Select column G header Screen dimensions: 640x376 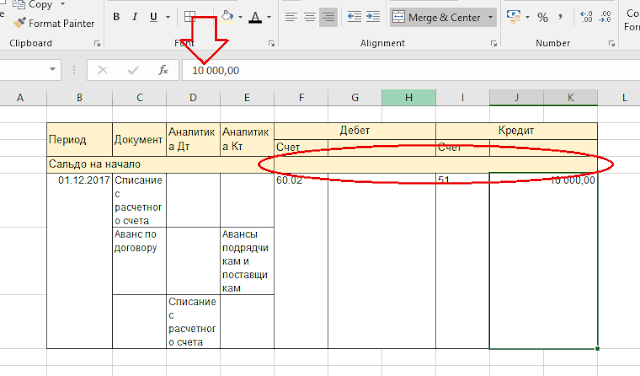(355, 98)
